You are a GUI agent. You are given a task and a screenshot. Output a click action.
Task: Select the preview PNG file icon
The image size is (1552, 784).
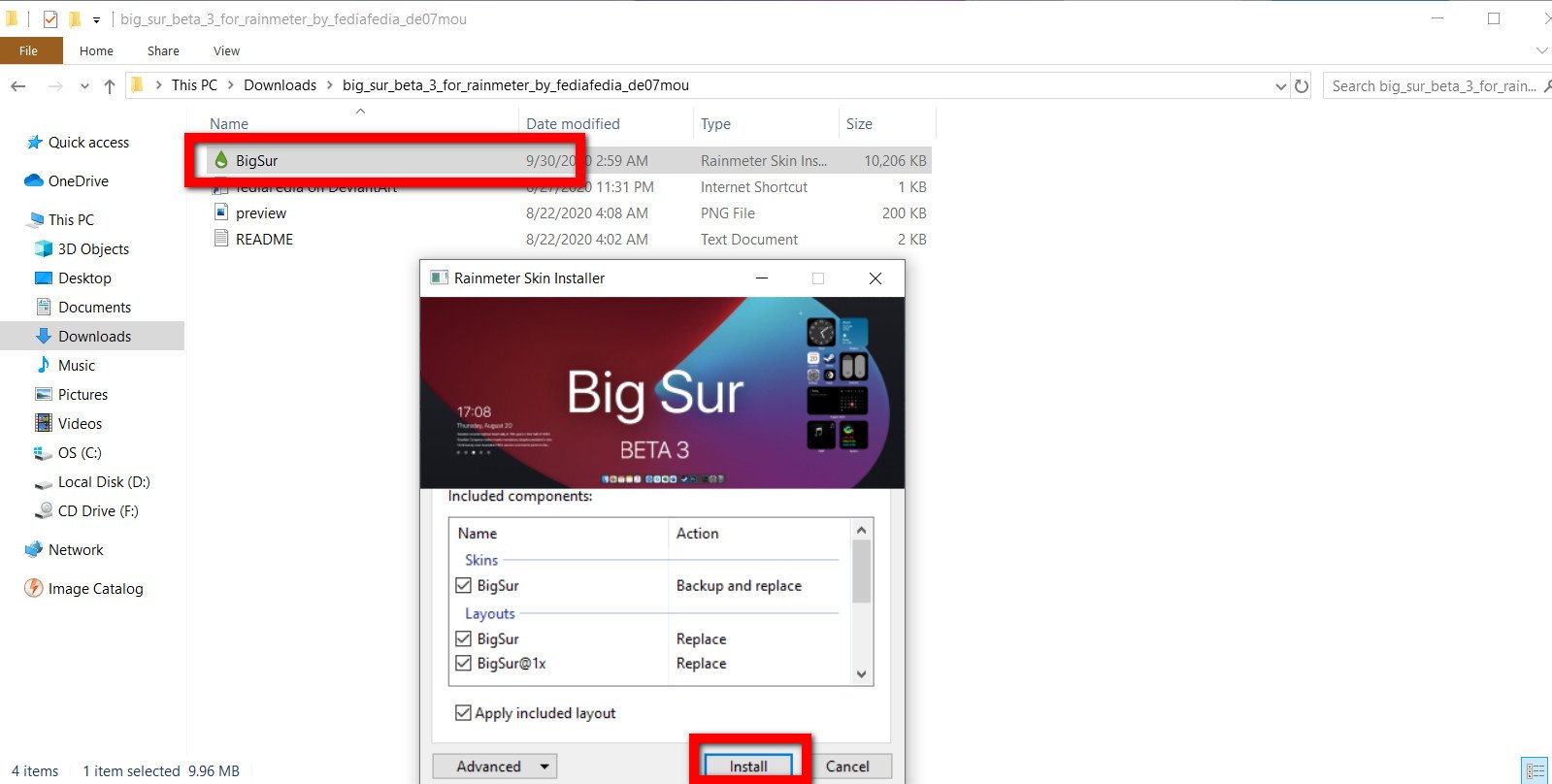[221, 212]
